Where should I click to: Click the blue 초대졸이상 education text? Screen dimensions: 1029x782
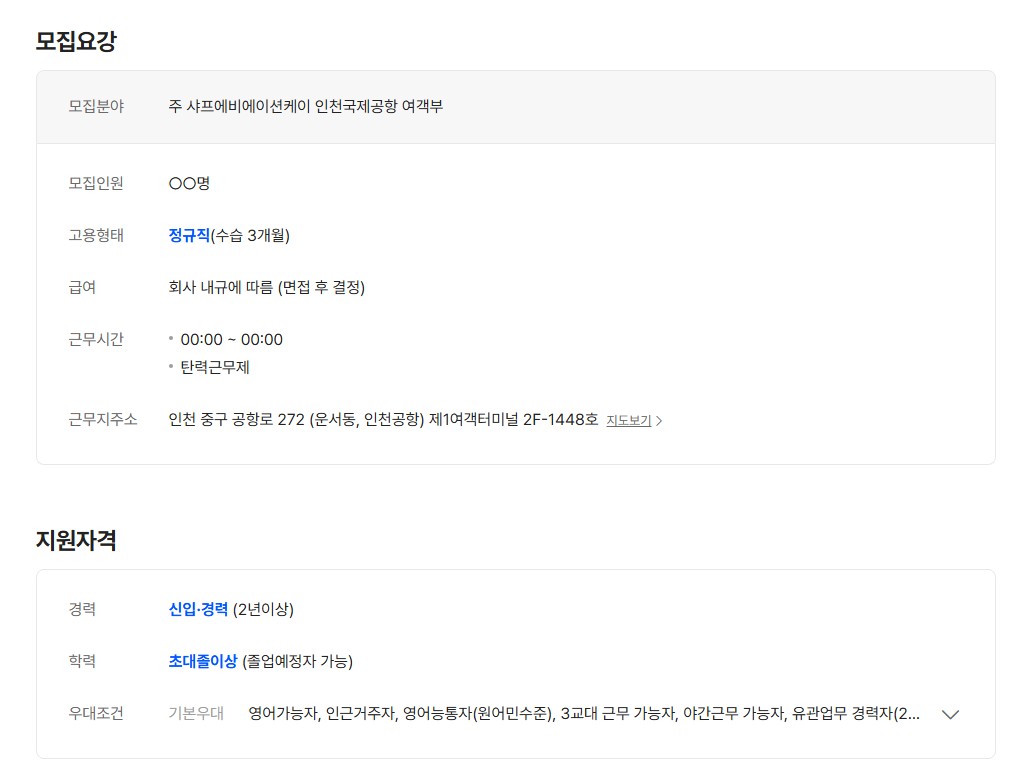click(203, 661)
